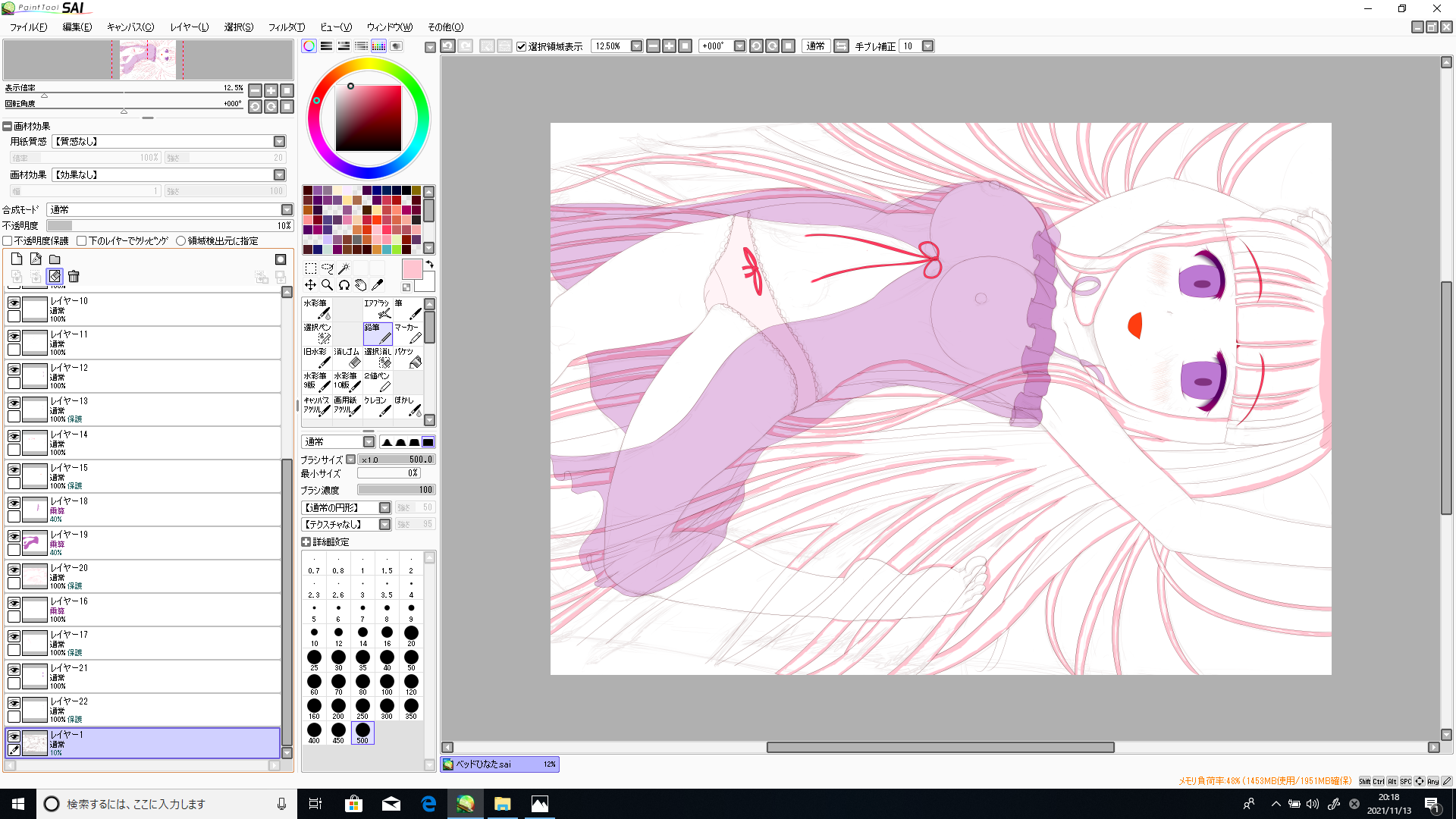
Task: Swap foreground and background colors
Action: pyautogui.click(x=430, y=265)
